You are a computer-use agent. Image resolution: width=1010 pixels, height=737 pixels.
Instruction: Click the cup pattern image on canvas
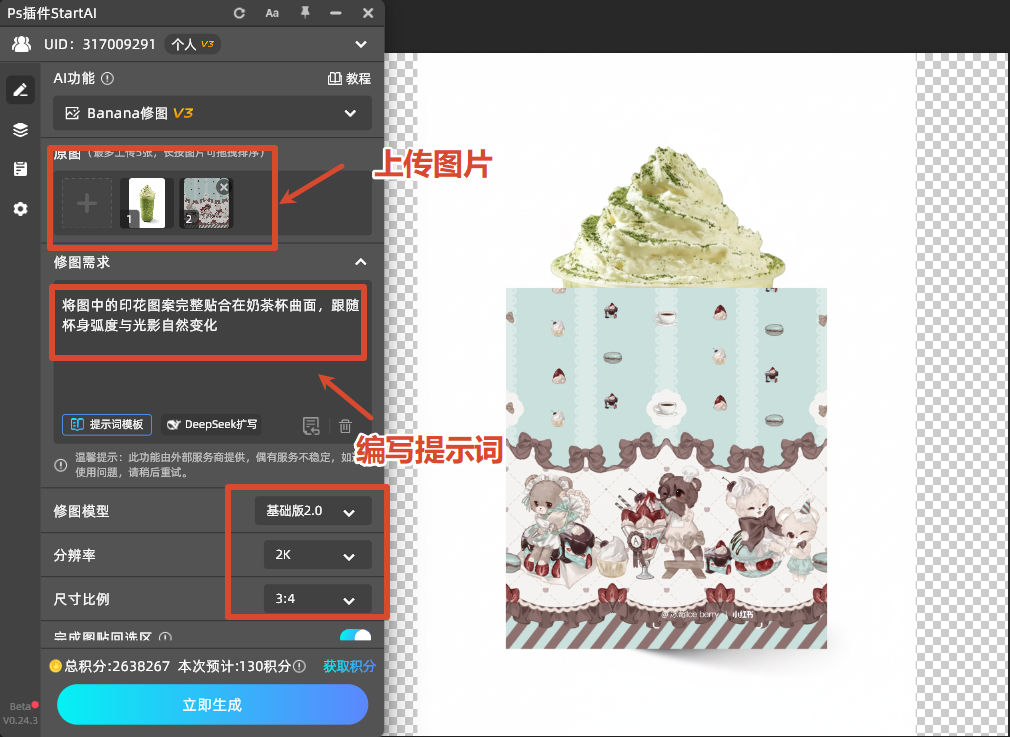tap(666, 468)
